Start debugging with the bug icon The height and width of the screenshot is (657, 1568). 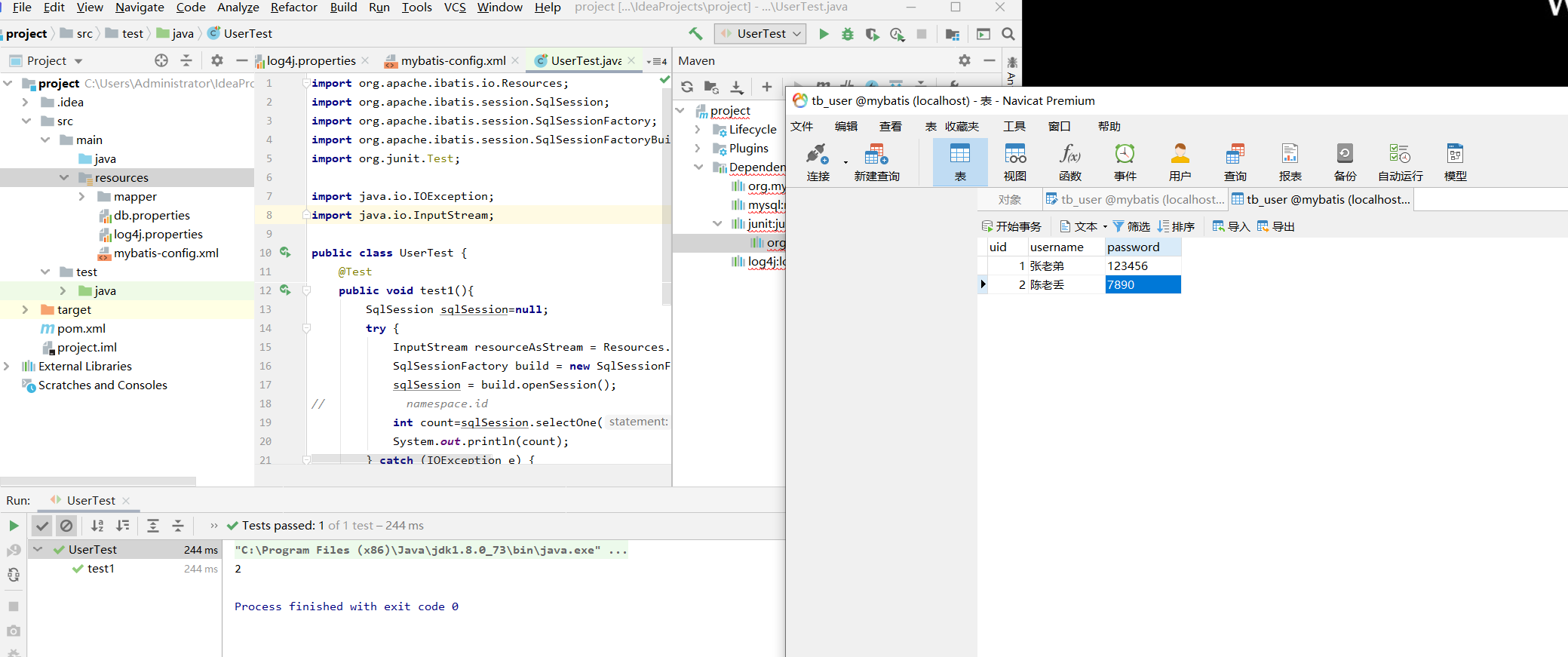point(848,34)
